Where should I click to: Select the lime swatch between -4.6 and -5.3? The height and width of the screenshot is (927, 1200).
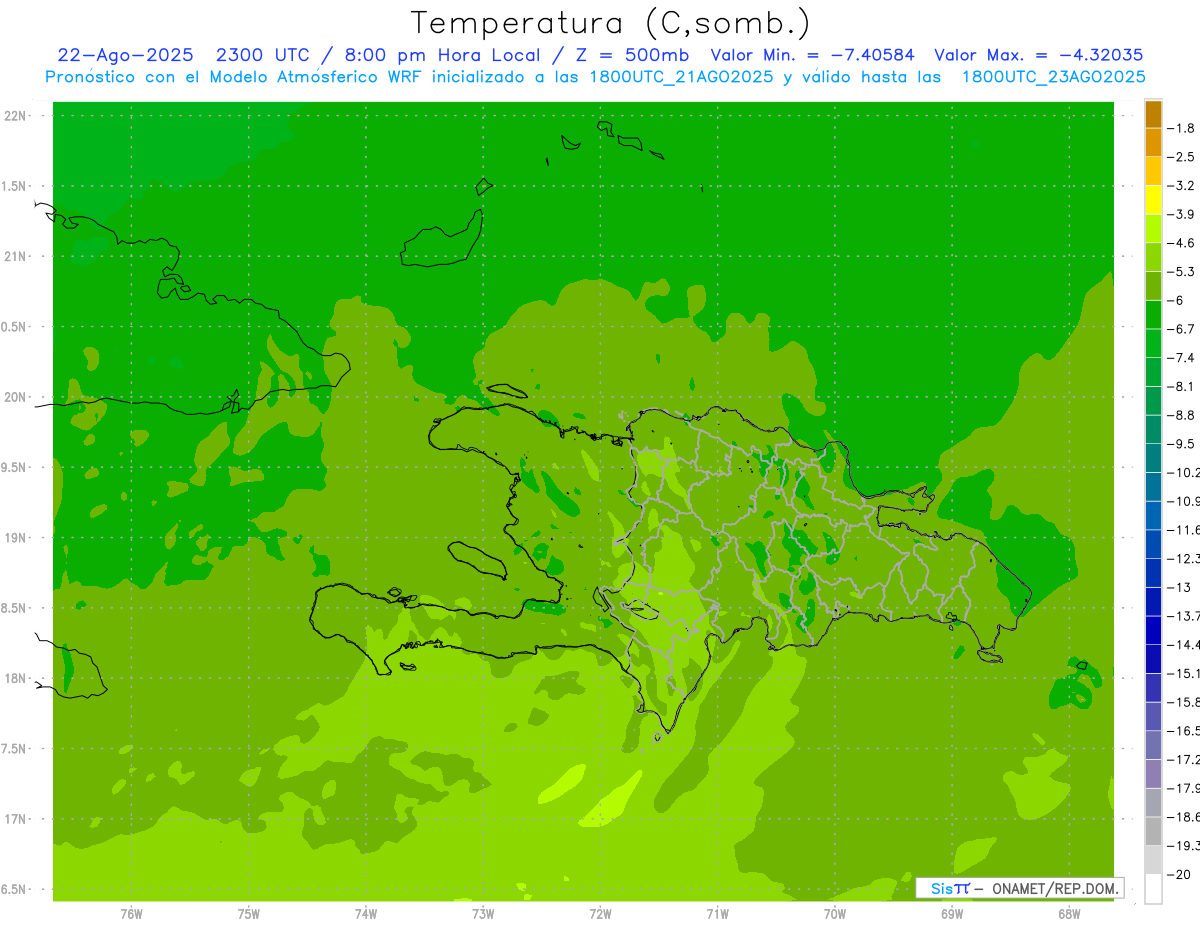tap(1153, 257)
